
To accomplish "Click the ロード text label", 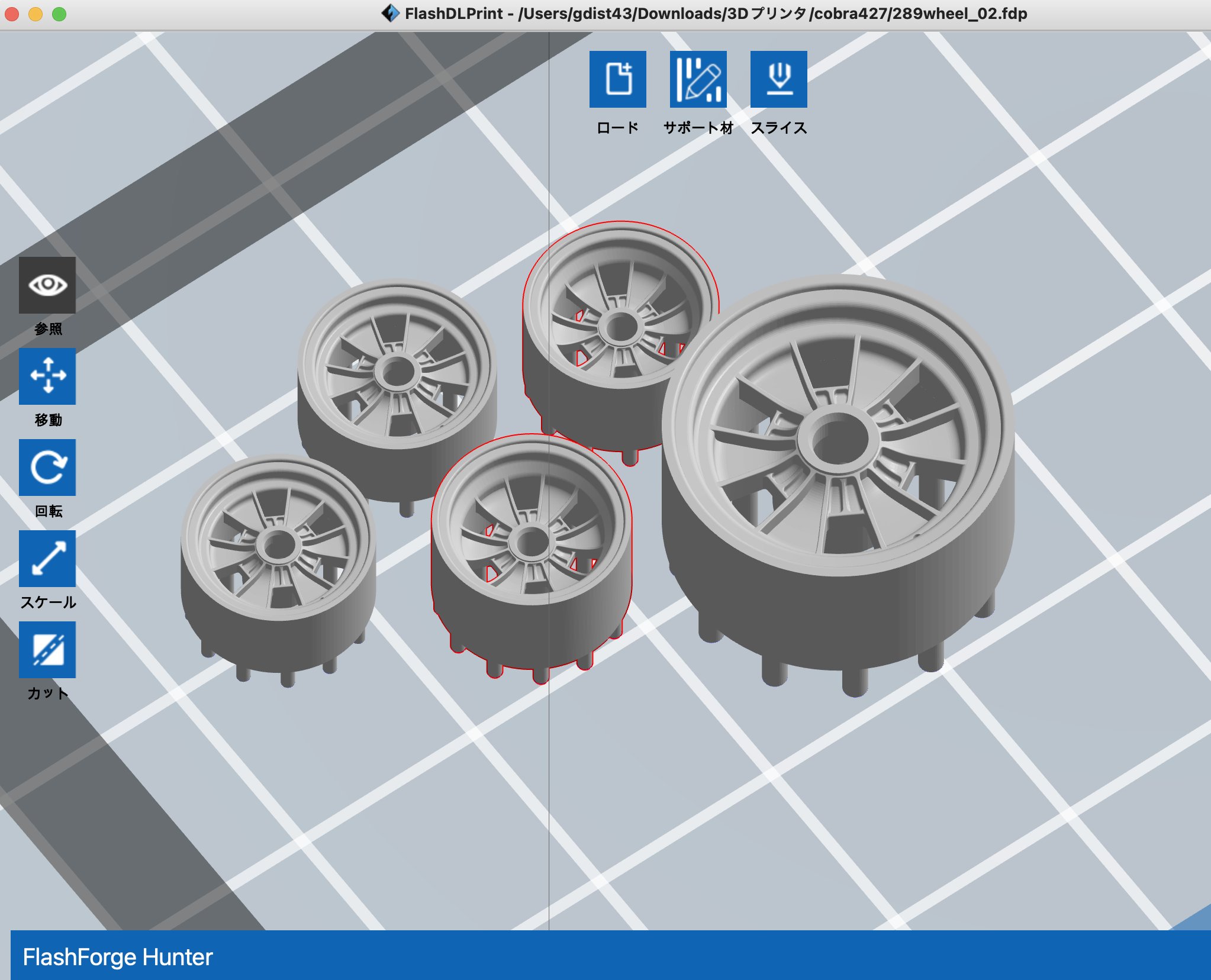I will click(617, 128).
